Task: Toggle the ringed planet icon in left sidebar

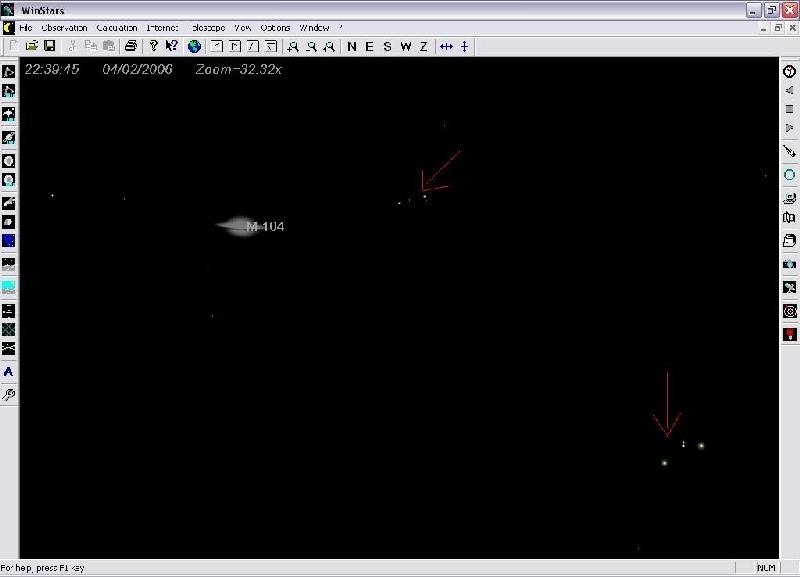Action: coord(9,137)
